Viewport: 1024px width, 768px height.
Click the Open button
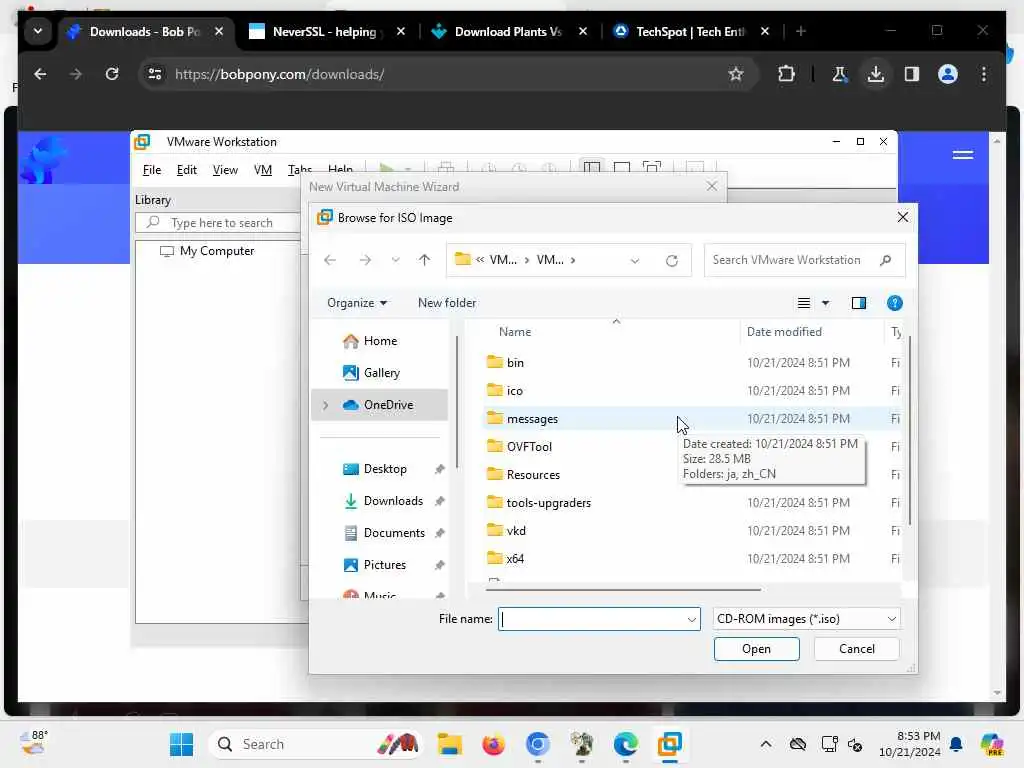pos(756,648)
